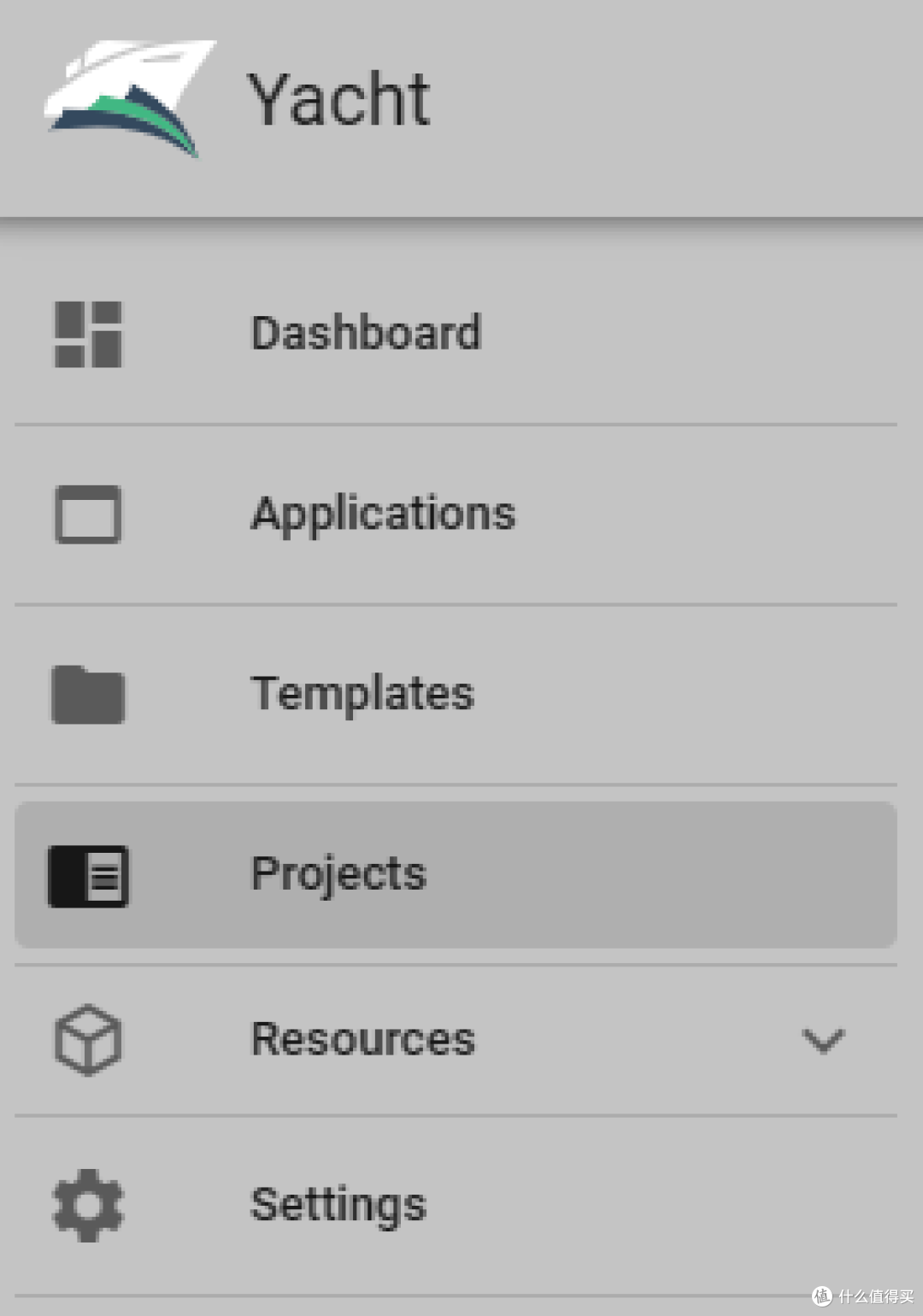Click the Settings gear icon
This screenshot has height=1316, width=923.
[x=88, y=1205]
